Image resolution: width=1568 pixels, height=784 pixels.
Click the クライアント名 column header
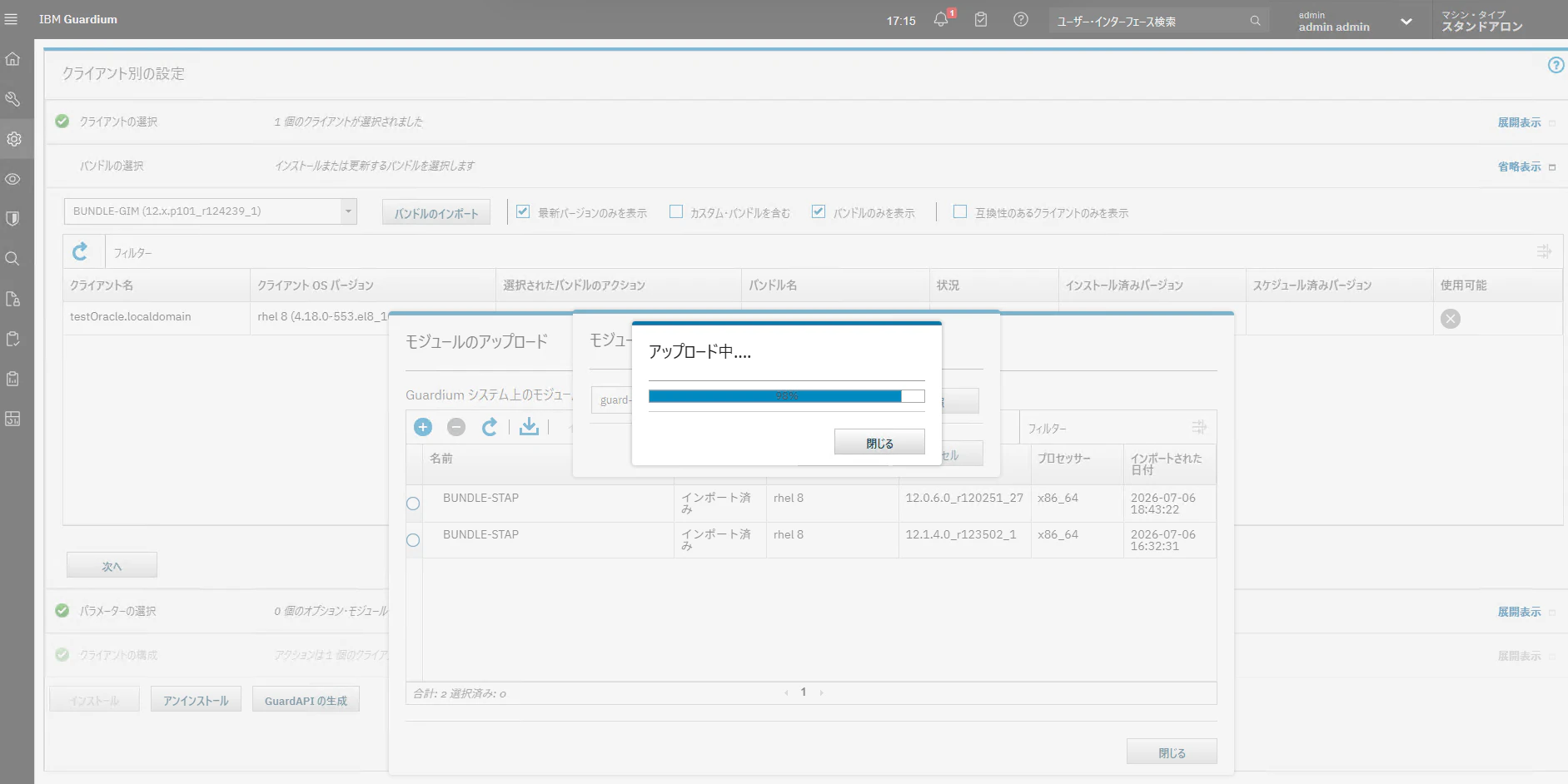[157, 285]
